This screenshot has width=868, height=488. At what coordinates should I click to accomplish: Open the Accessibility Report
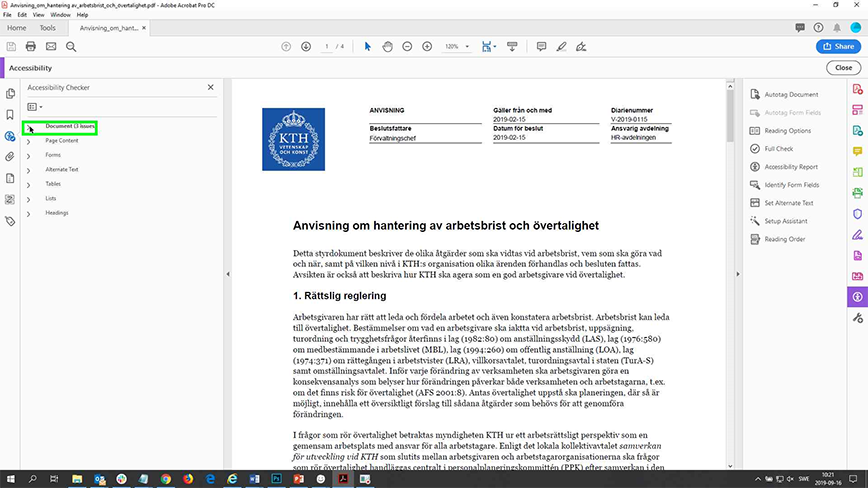(x=784, y=167)
